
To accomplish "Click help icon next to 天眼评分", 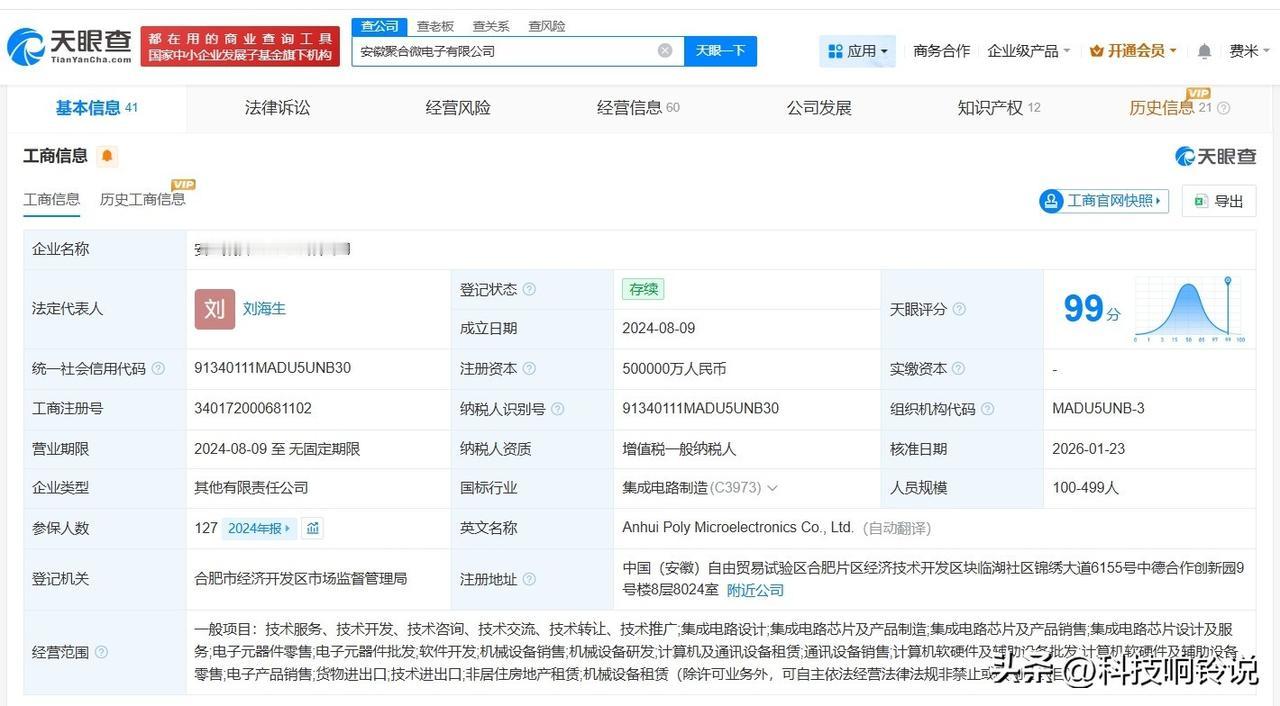I will point(959,309).
